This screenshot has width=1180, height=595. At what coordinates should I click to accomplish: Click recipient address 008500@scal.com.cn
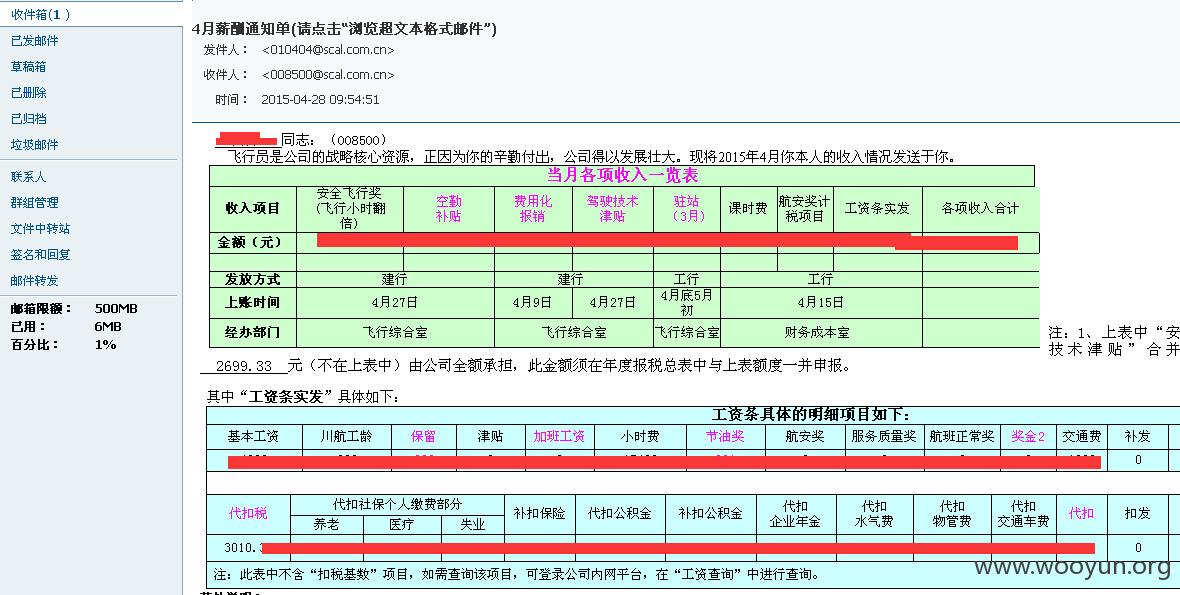pos(328,74)
